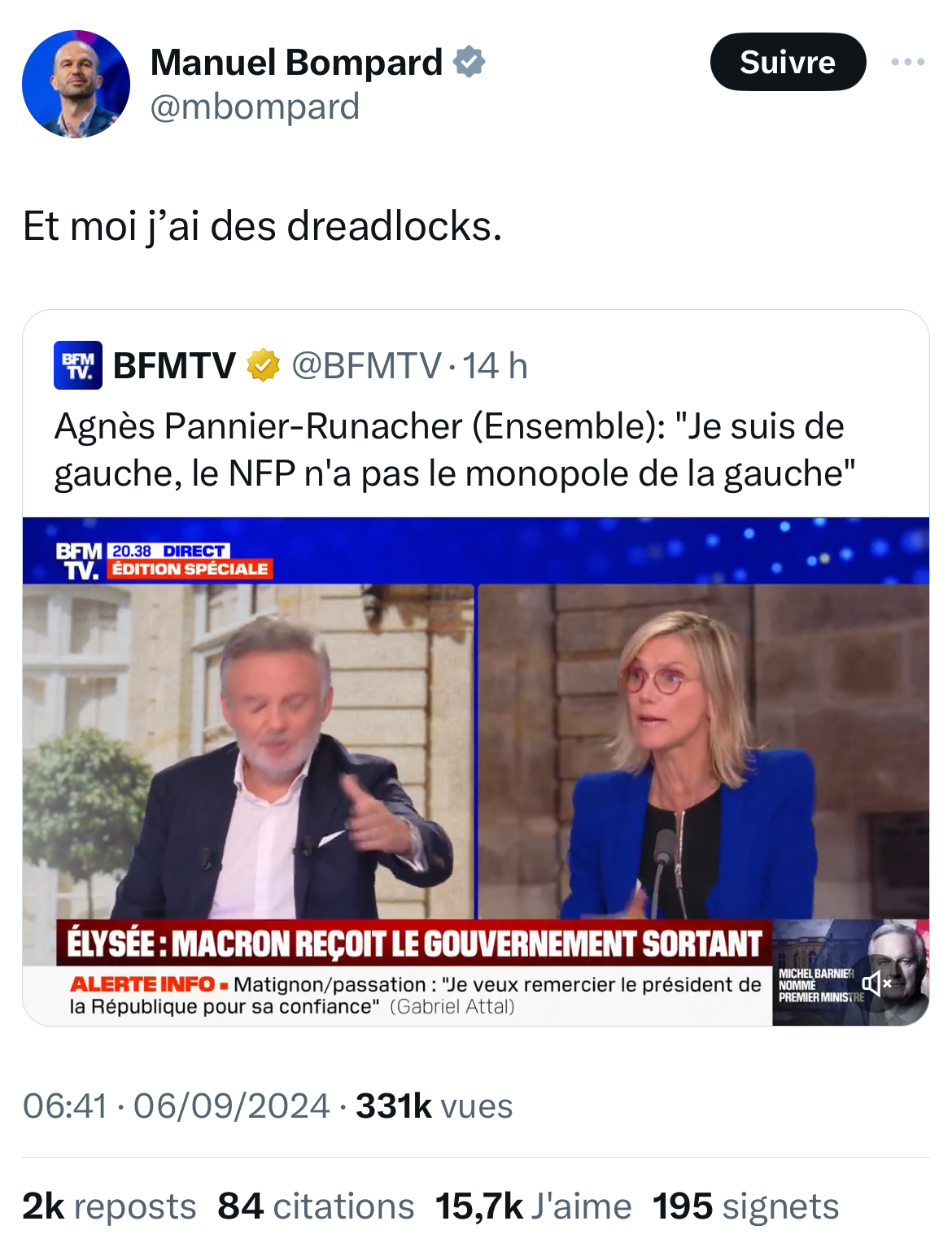The image size is (952, 1243).
Task: View the 84 citations list
Action: click(316, 1206)
